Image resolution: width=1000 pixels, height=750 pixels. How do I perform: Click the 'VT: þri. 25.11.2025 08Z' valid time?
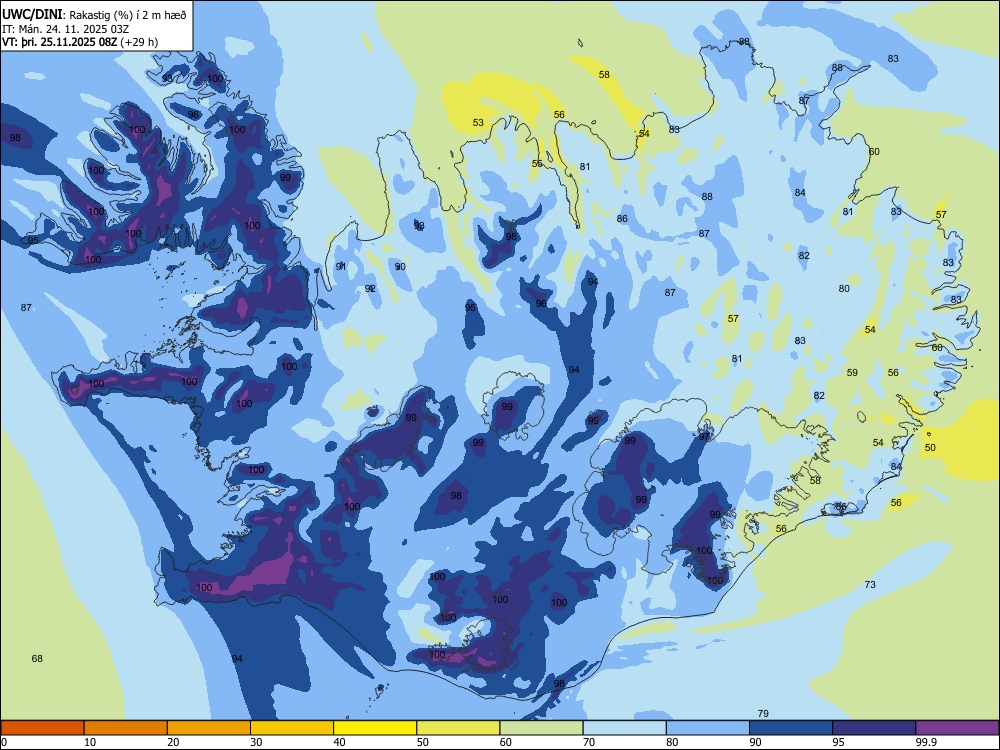click(x=59, y=42)
